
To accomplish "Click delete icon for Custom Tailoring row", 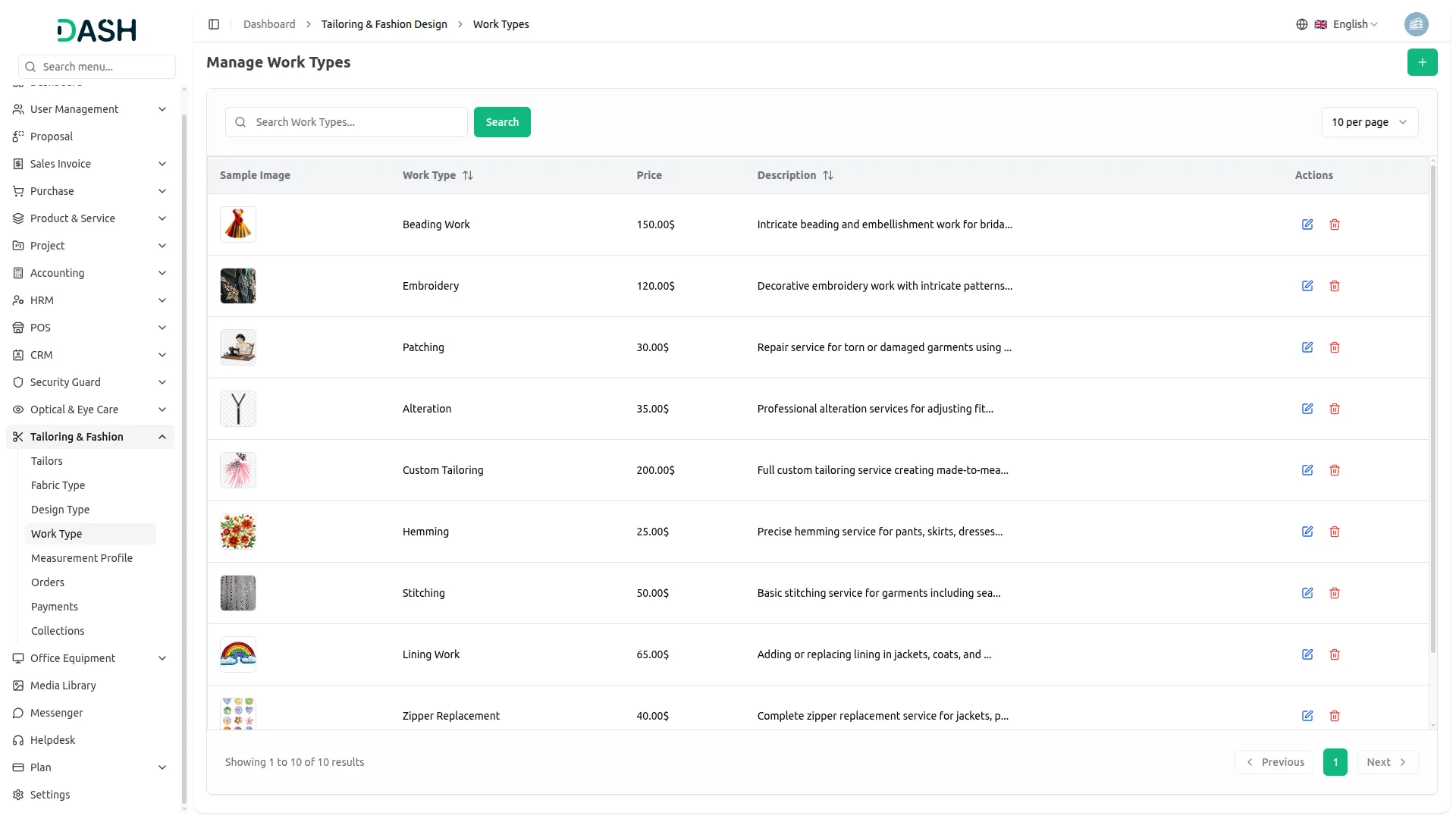I will pos(1335,470).
